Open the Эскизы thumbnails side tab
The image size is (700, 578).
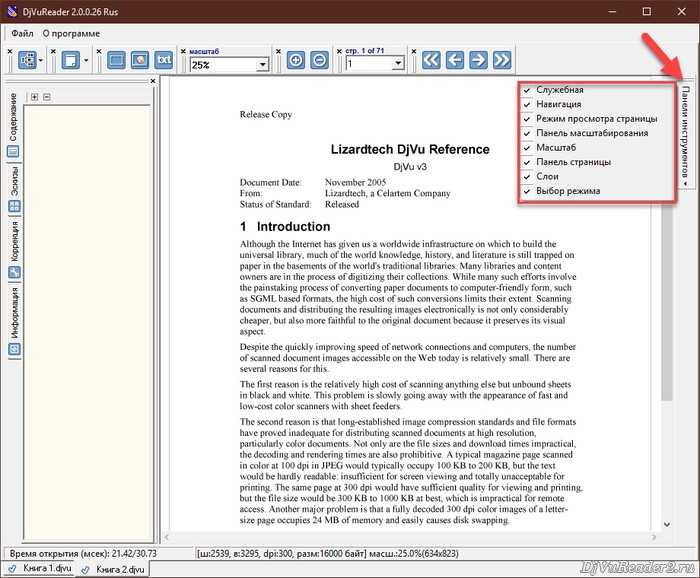coord(14,189)
